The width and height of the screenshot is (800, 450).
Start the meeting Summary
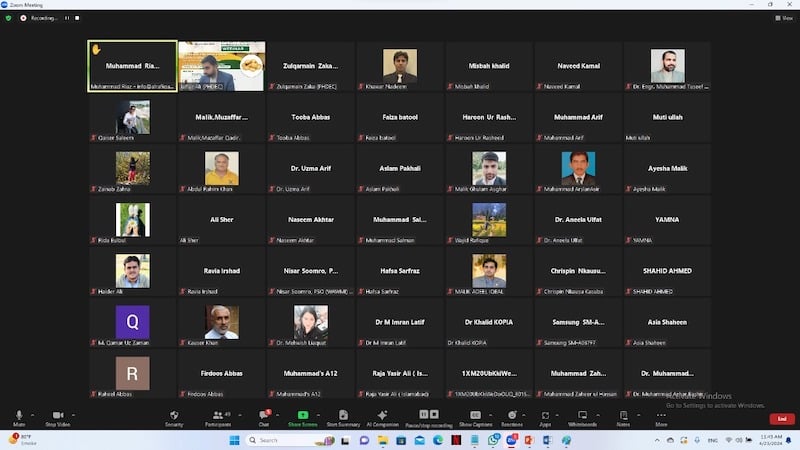point(343,416)
